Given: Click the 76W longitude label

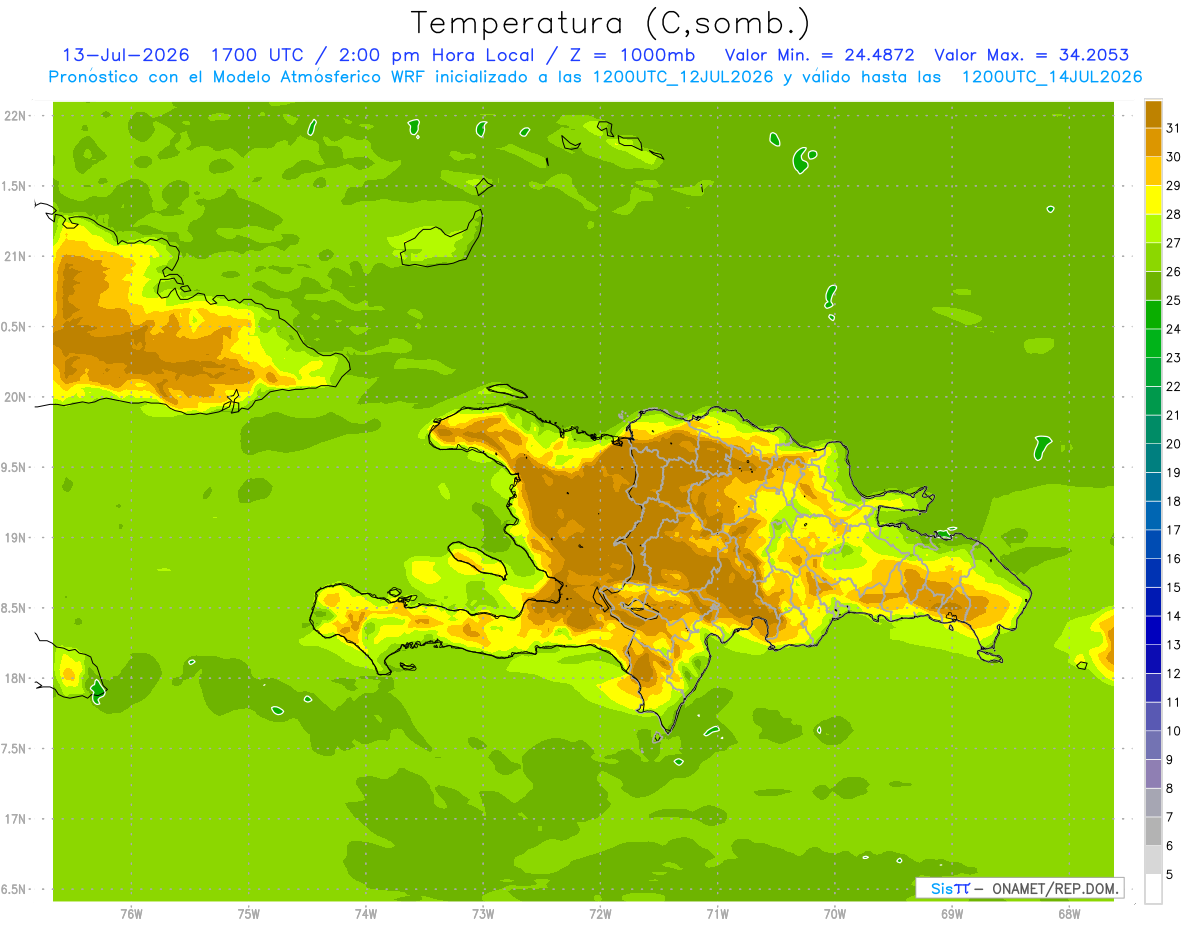Looking at the screenshot, I should pos(131,914).
